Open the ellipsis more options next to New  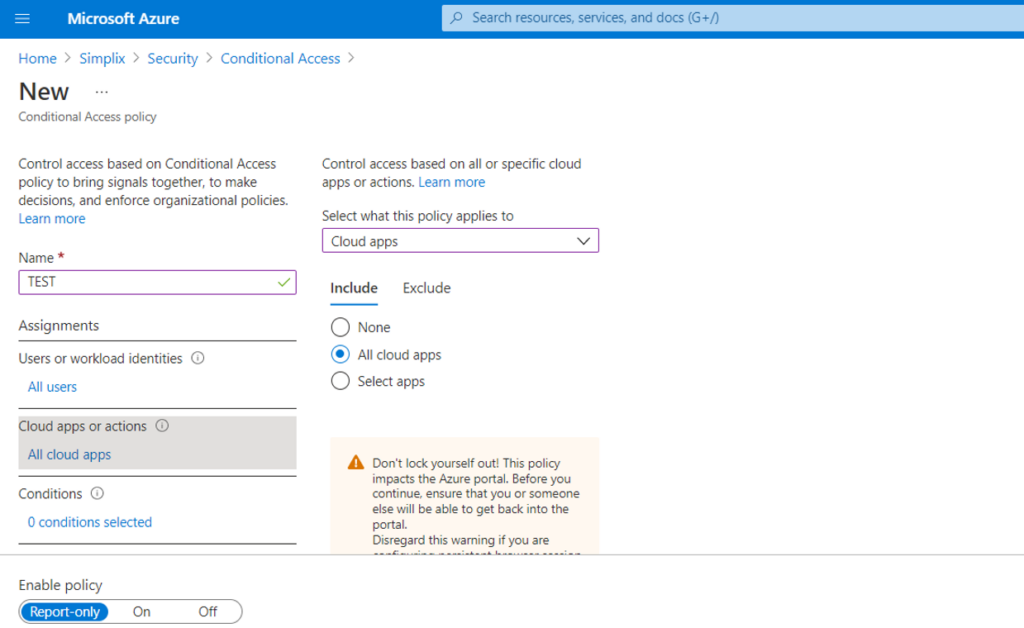[x=101, y=92]
